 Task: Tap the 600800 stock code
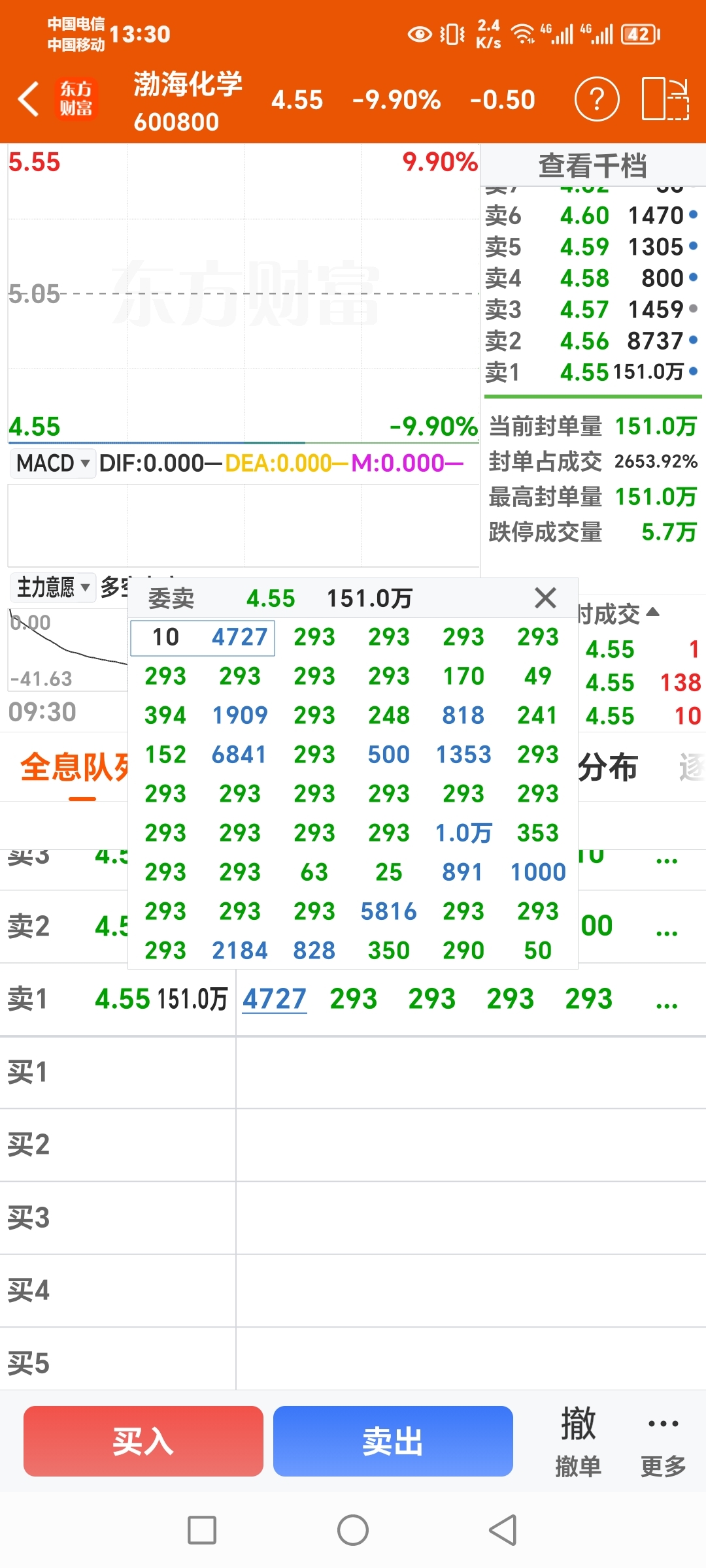pos(176,122)
